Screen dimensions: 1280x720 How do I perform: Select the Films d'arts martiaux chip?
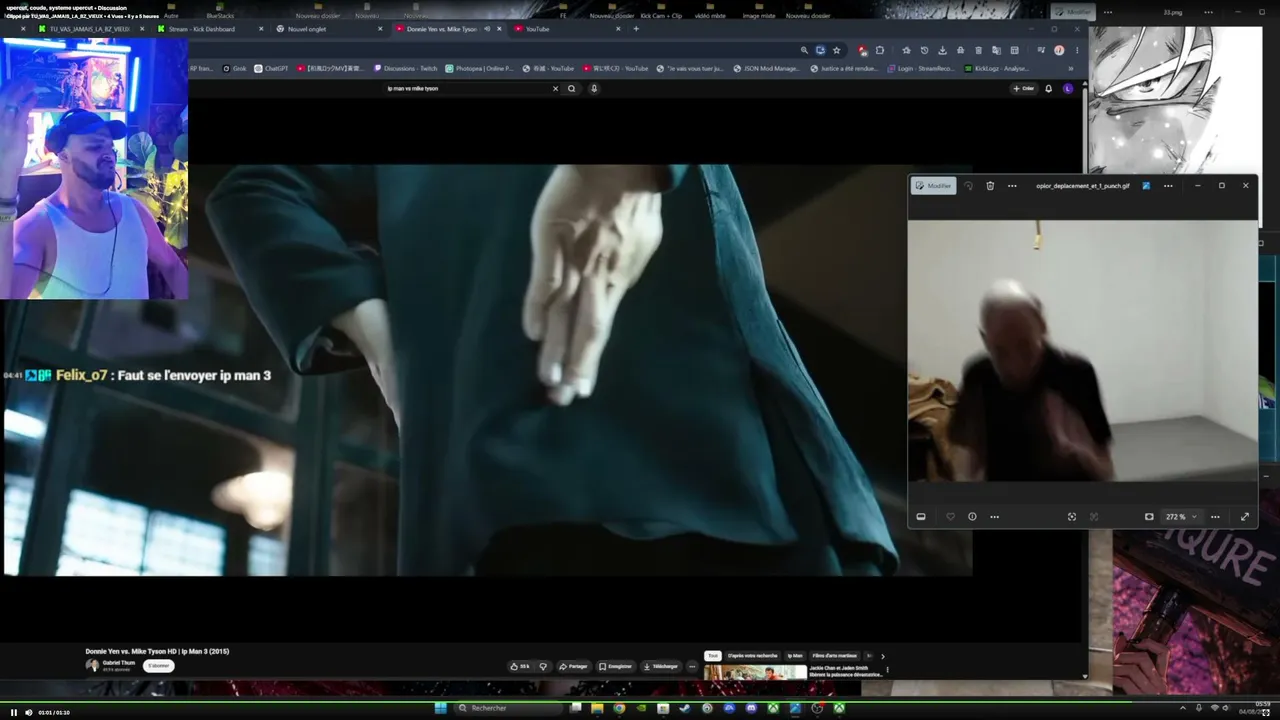835,656
